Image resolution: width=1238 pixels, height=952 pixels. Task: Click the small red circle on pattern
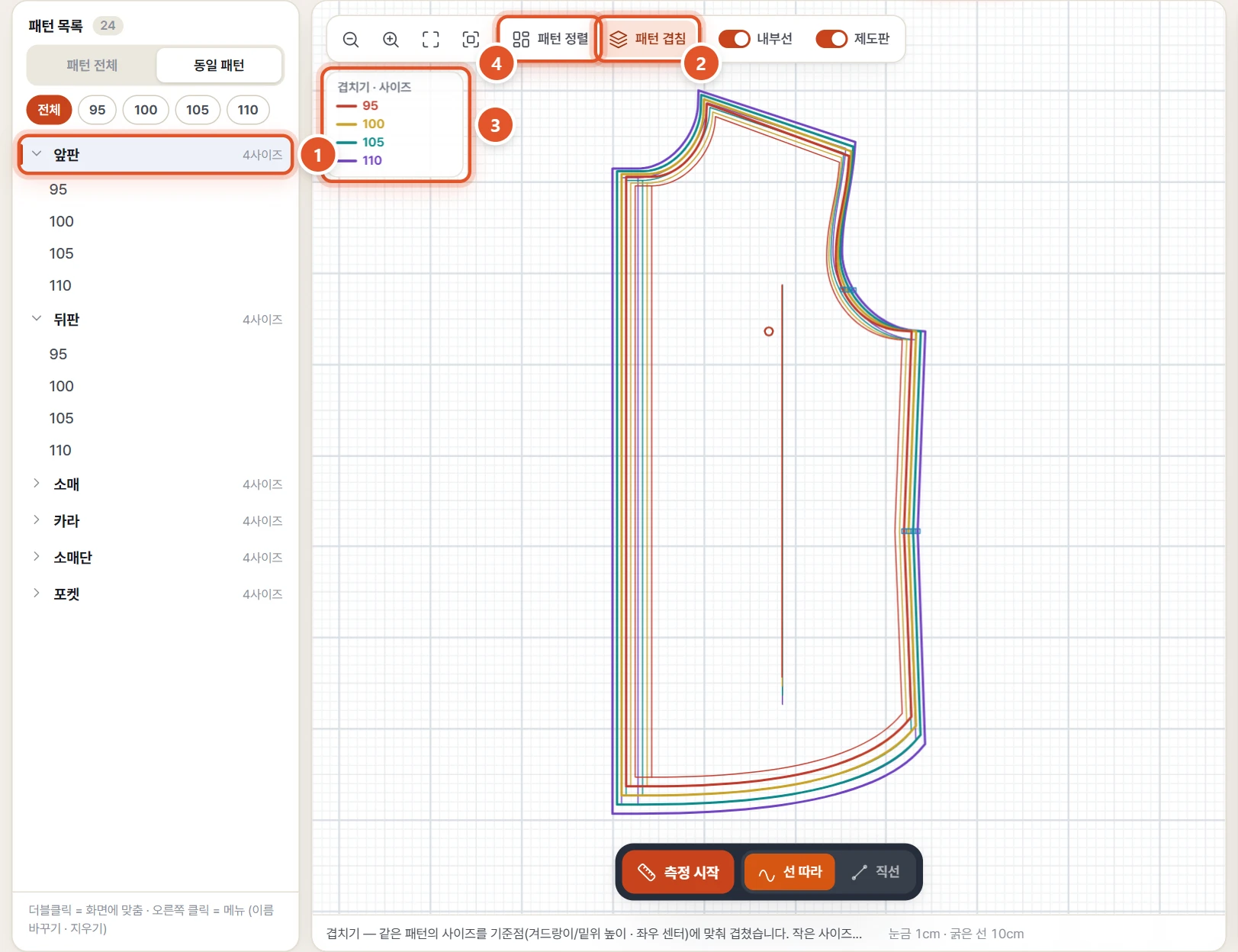click(x=769, y=331)
